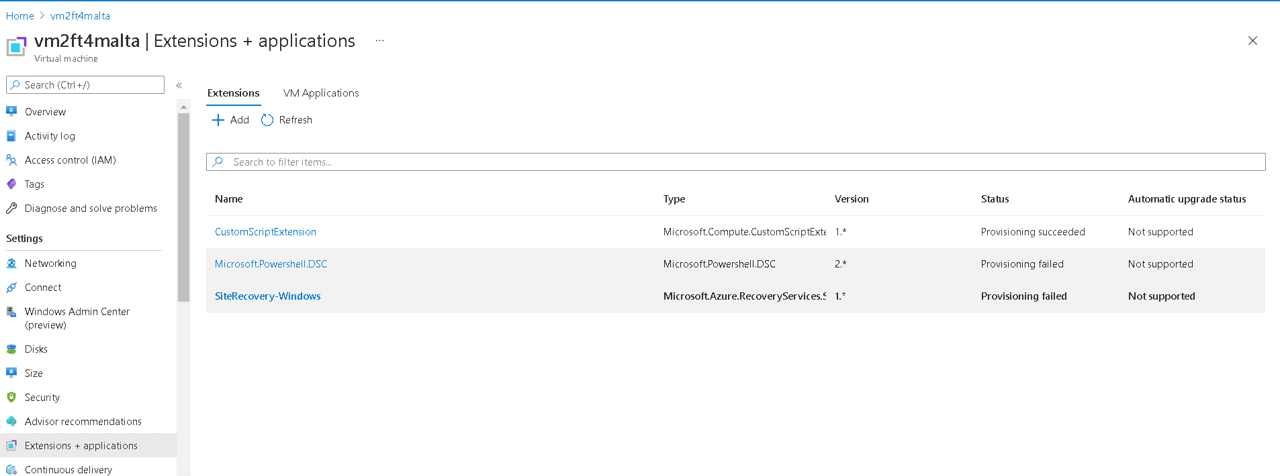
Task: Select Size menu item
Action: tap(33, 373)
